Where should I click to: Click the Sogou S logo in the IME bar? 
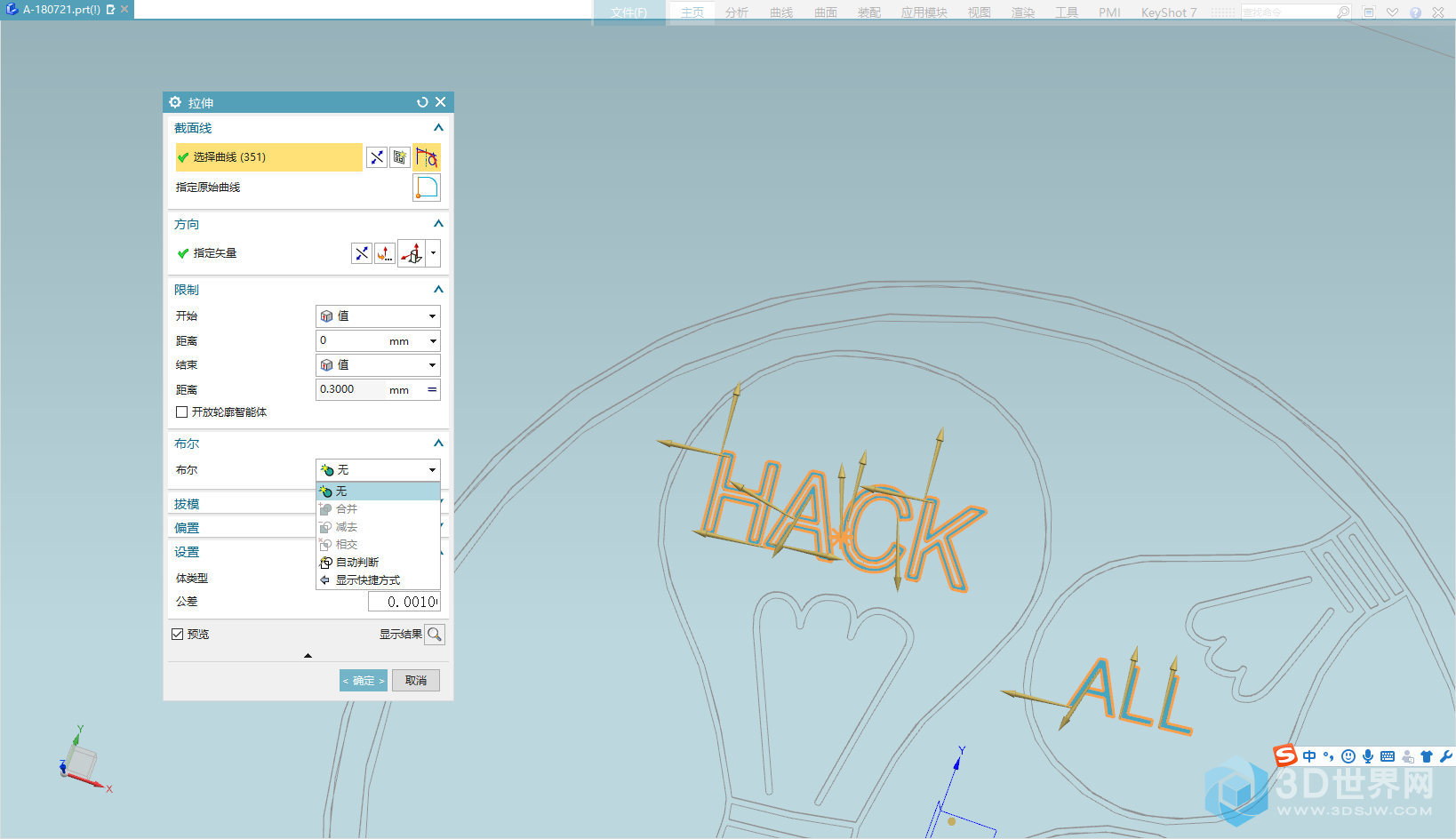tap(1285, 755)
